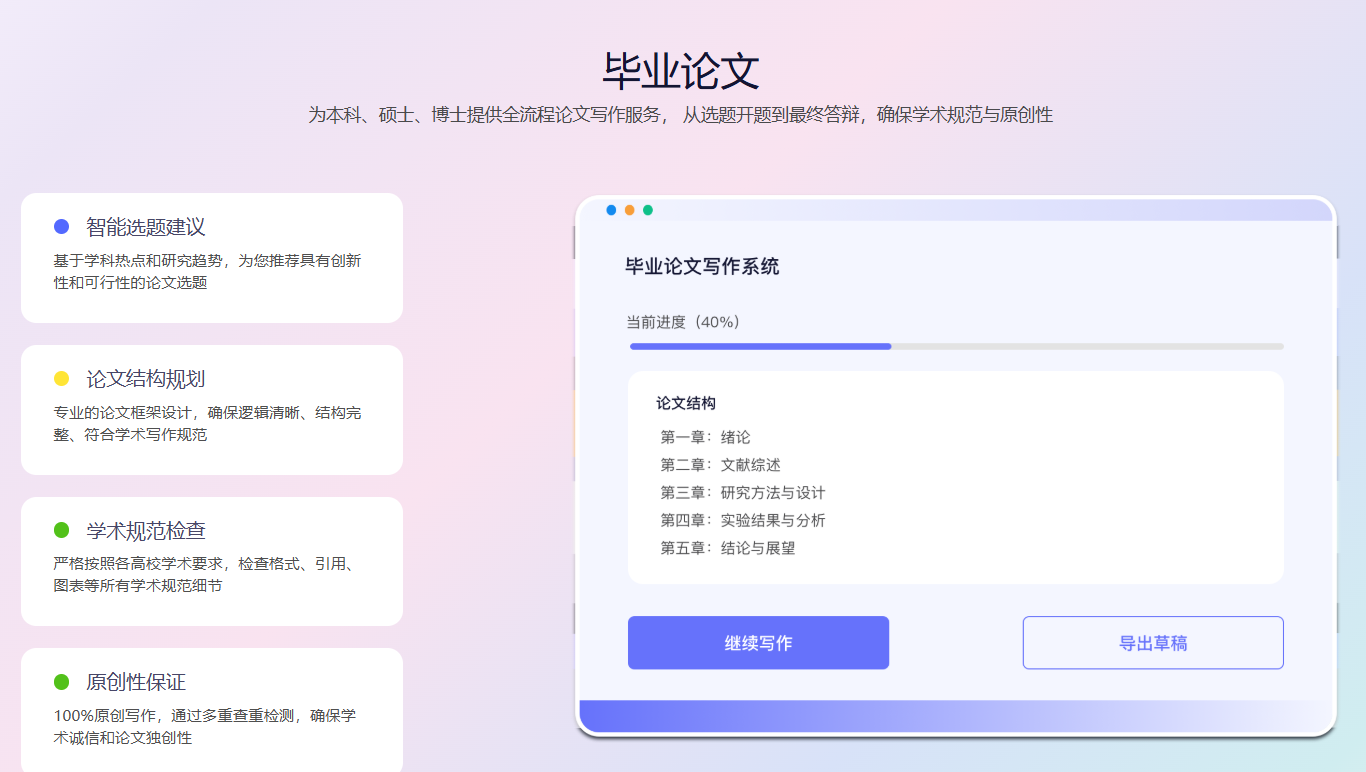The image size is (1366, 772).
Task: Open the 学术规范检查 feature card
Action: point(212,561)
